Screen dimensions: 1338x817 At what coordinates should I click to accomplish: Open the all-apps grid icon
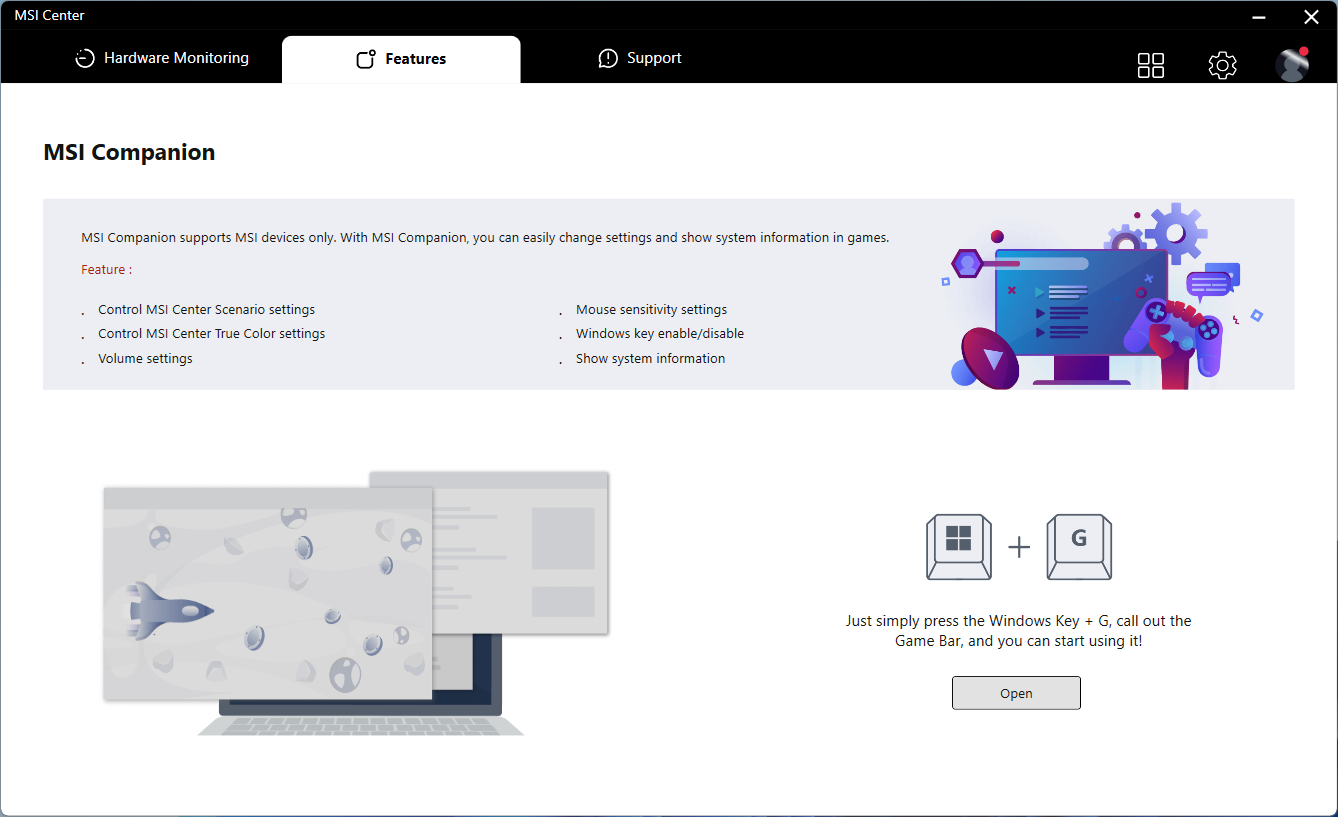click(x=1151, y=65)
